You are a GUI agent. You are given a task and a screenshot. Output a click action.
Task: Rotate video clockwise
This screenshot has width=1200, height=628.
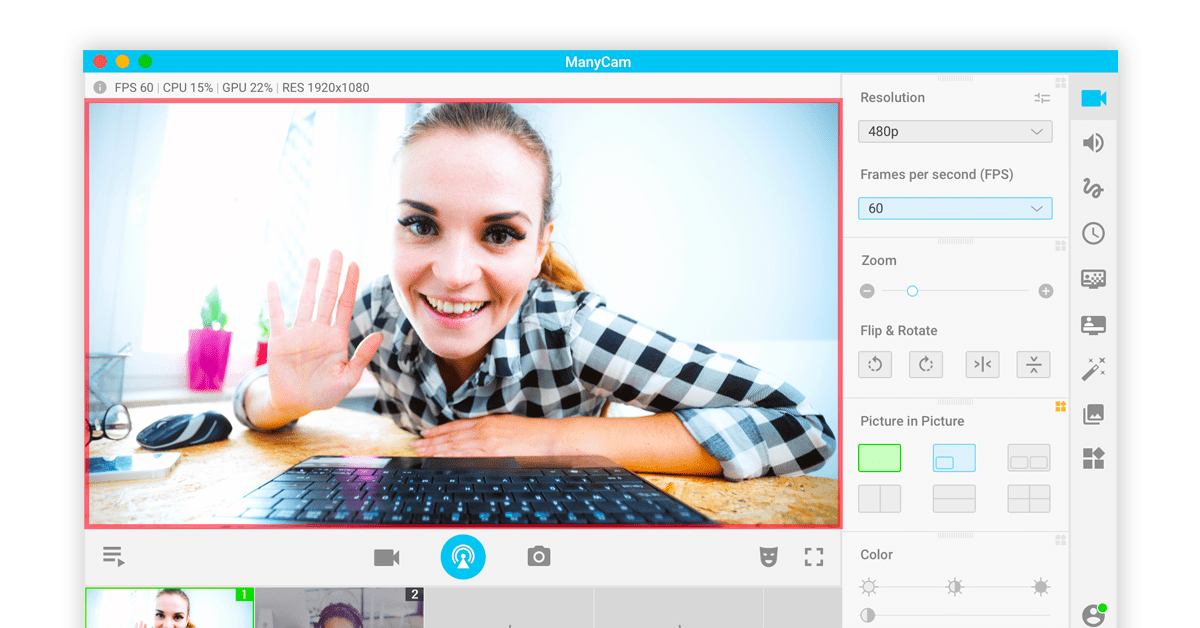(926, 365)
